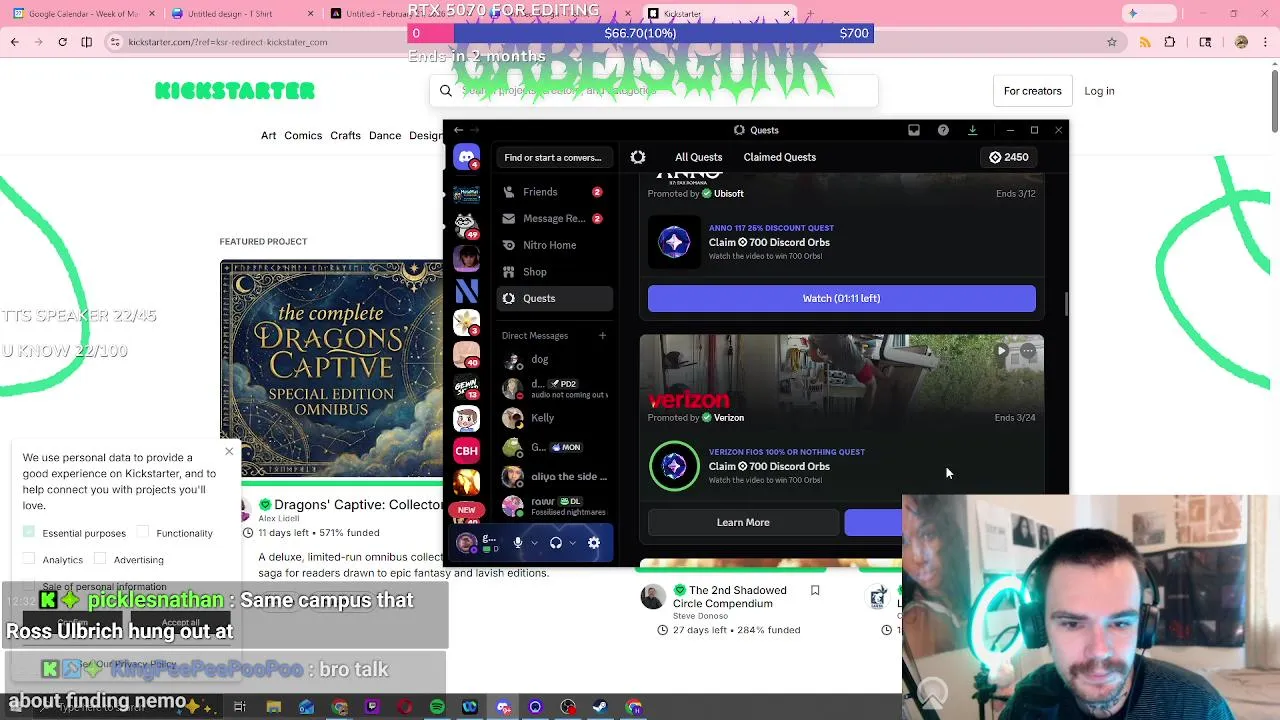Enable Analytics checkbox
Screen dimensions: 1280x720
tap(29, 559)
